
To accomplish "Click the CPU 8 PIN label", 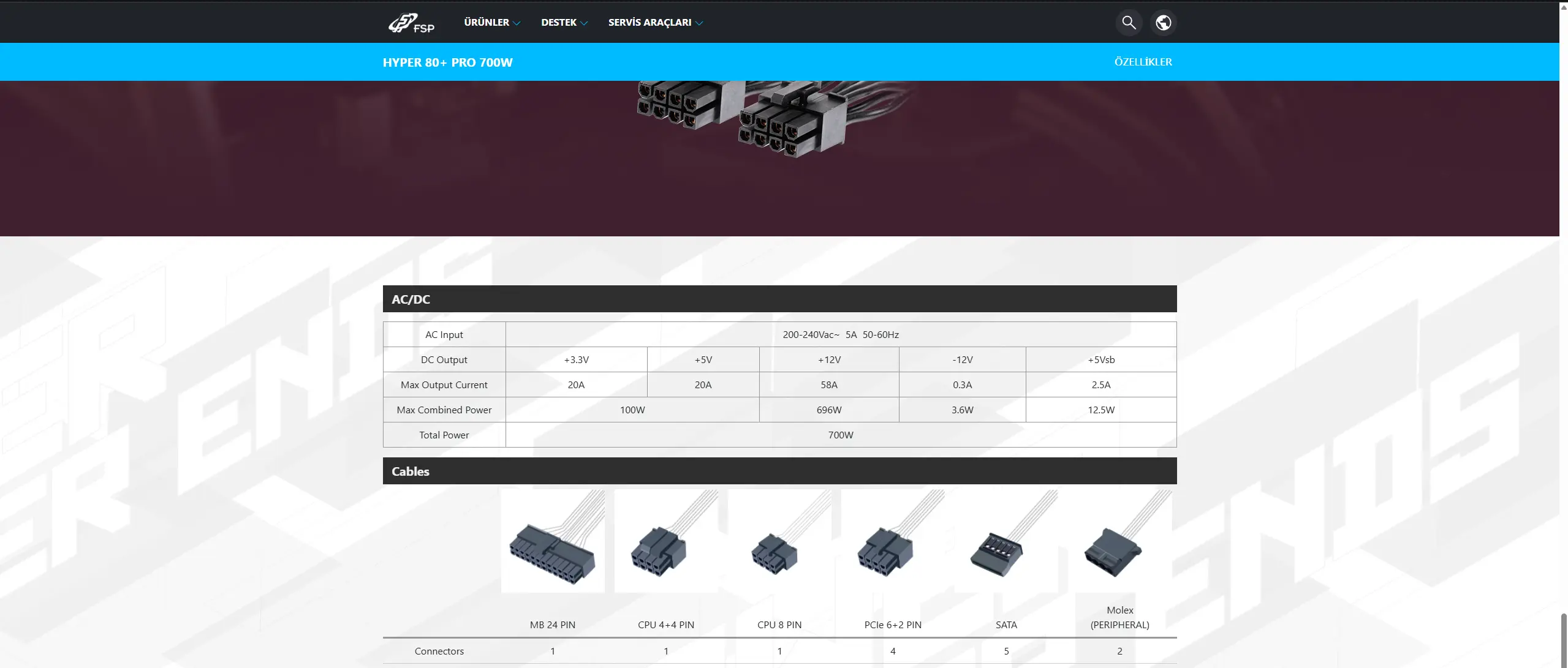I will (x=779, y=625).
